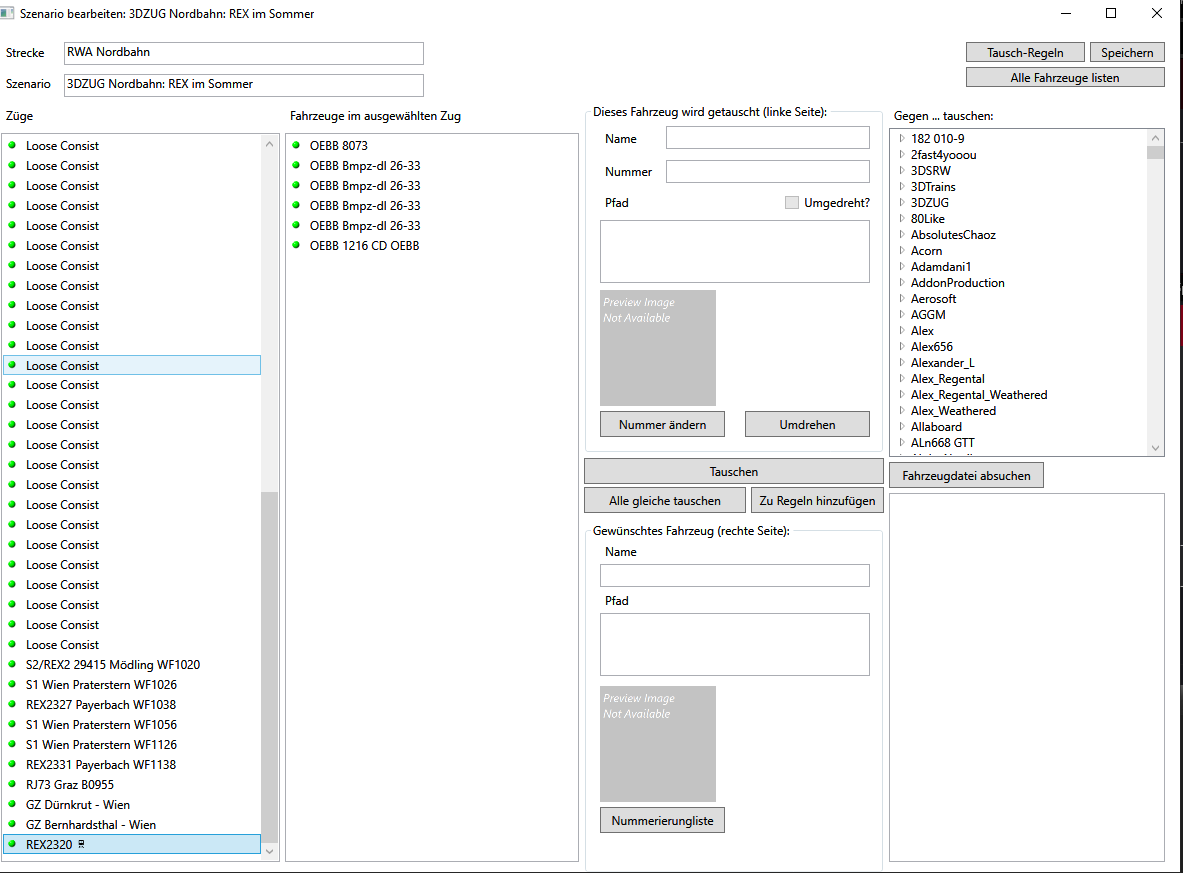Click green dot next to GZ Dürnkrut - Wien

point(13,804)
